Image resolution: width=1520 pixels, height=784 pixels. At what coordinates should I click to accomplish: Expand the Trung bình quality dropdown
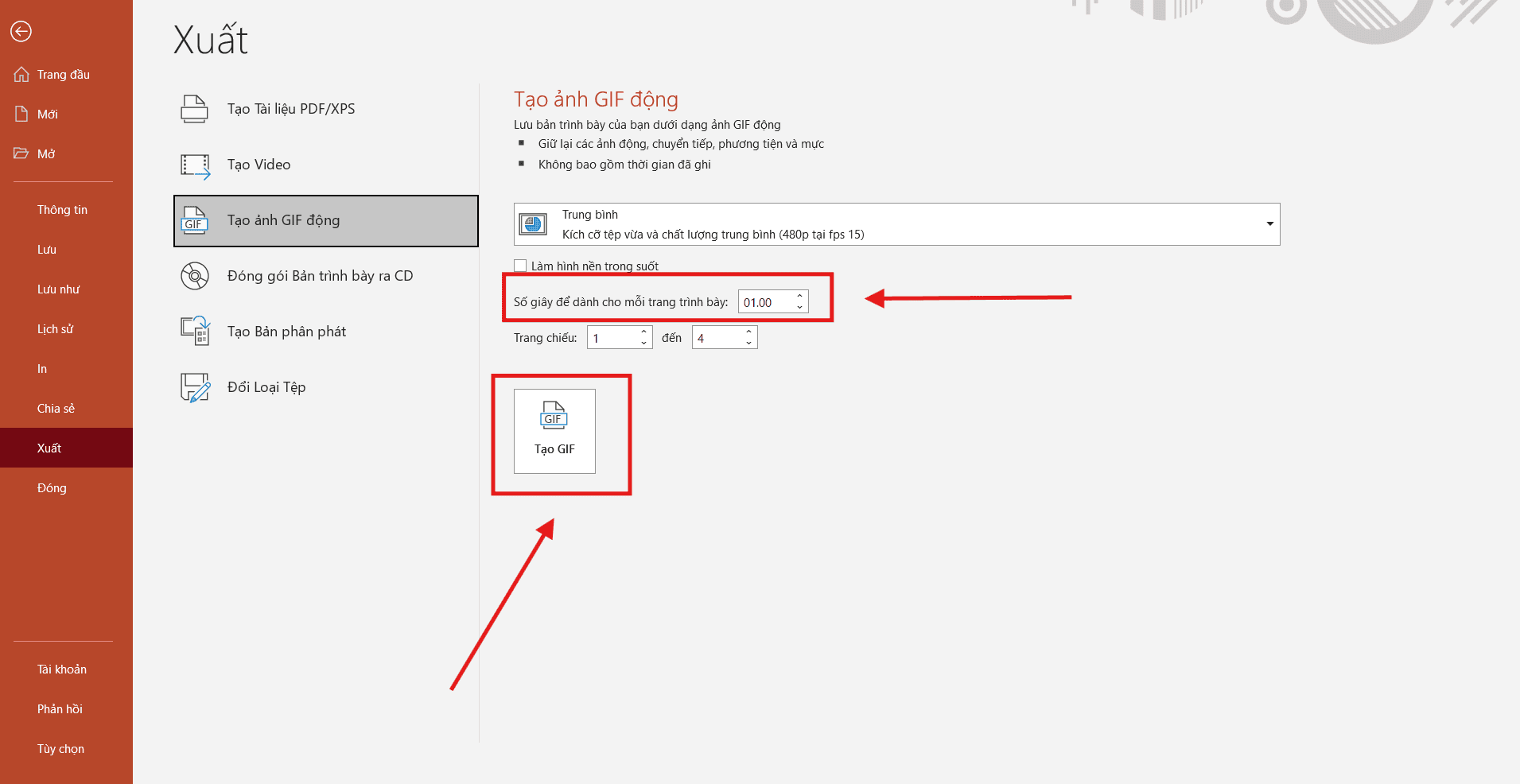(x=1269, y=224)
